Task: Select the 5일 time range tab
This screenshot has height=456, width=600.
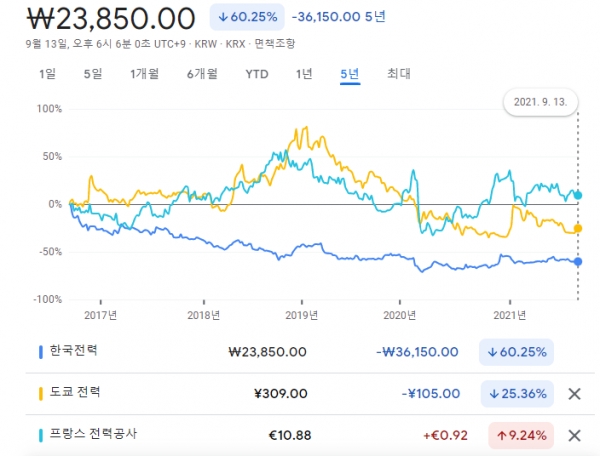Action: [x=93, y=73]
